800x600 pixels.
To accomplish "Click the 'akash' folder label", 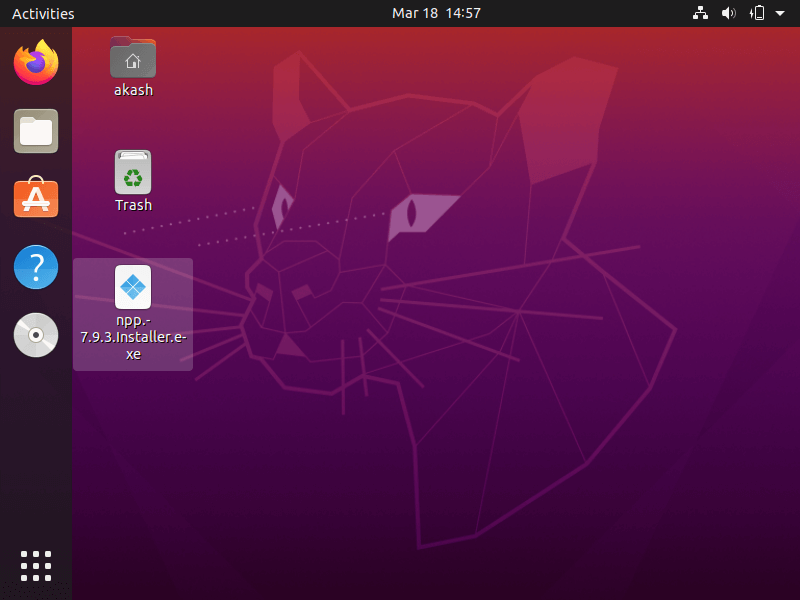I will [133, 90].
